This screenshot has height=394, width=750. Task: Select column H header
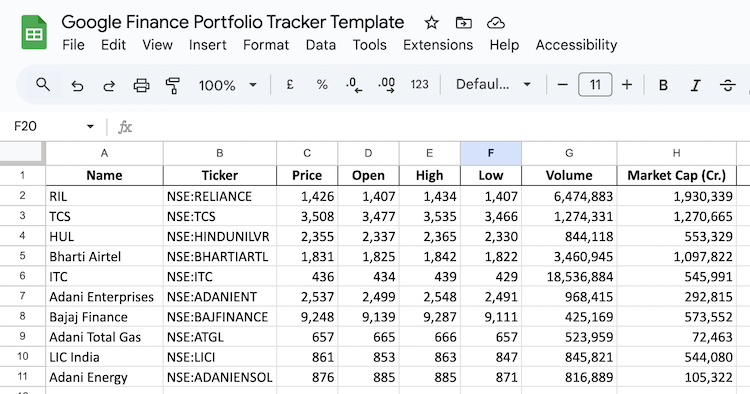click(x=676, y=153)
